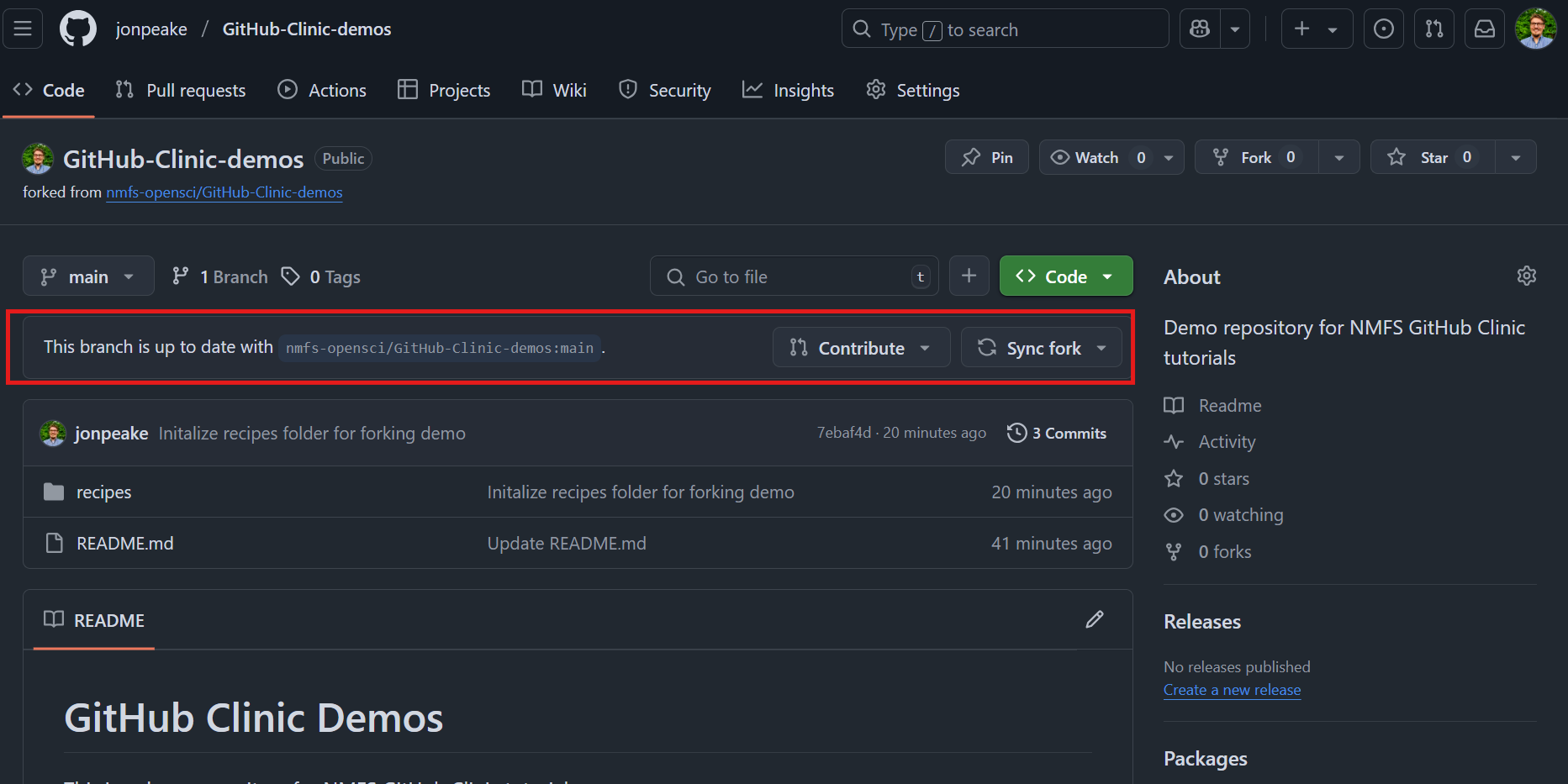Open the Sync fork dropdown
This screenshot has width=1568, height=784.
tap(1042, 348)
